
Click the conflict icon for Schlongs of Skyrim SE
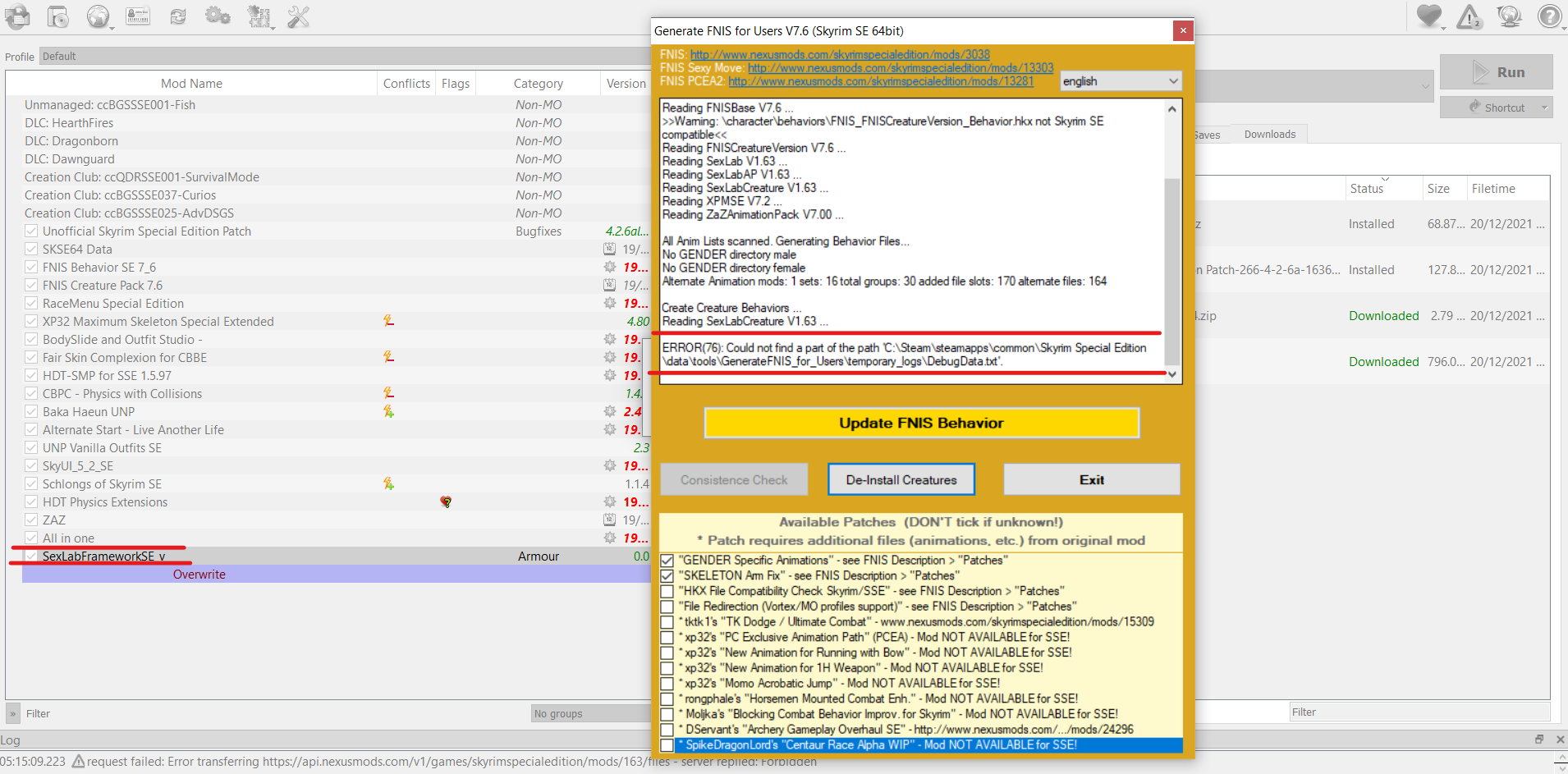click(x=388, y=483)
